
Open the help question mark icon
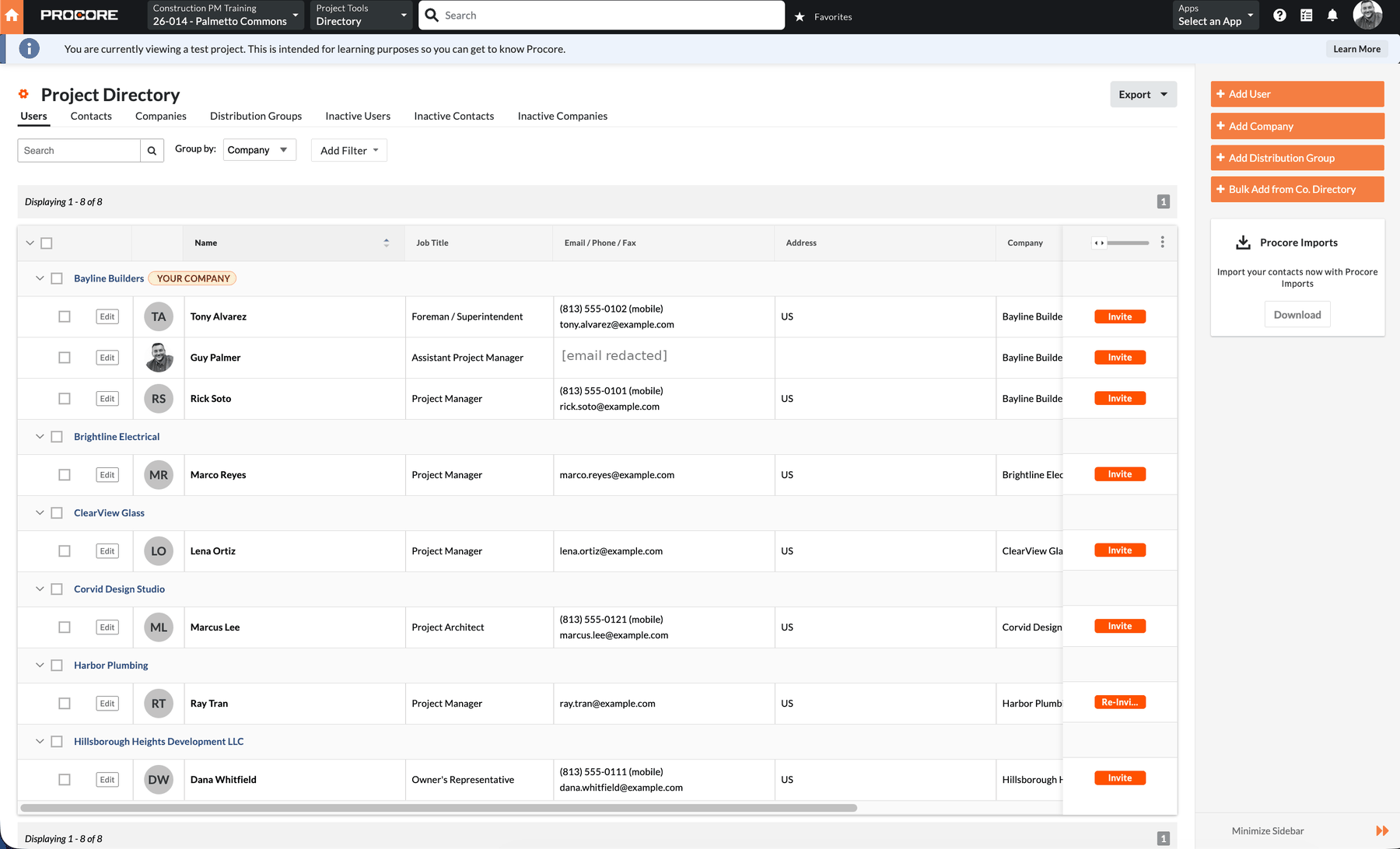[1279, 16]
